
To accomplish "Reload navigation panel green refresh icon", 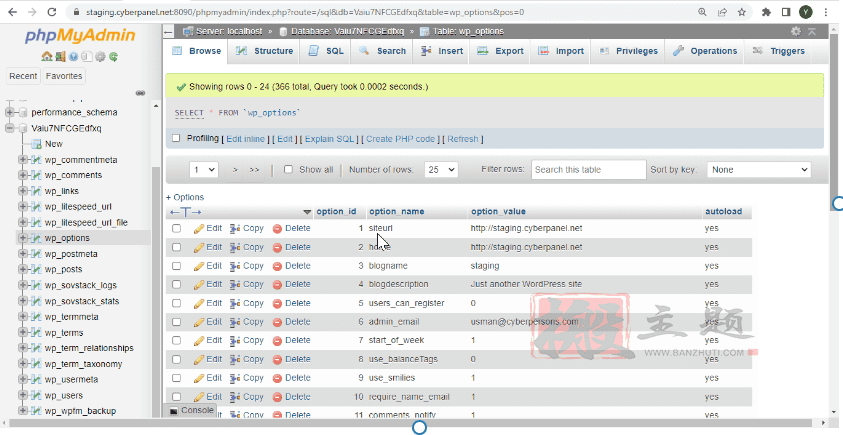I will (x=113, y=56).
